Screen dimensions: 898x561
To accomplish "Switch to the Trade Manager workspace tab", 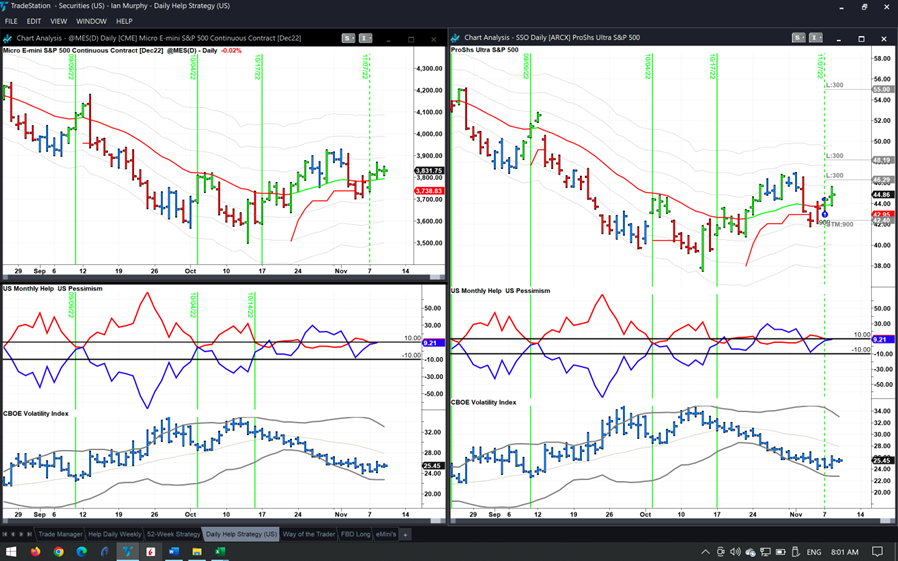I will pyautogui.click(x=60, y=534).
